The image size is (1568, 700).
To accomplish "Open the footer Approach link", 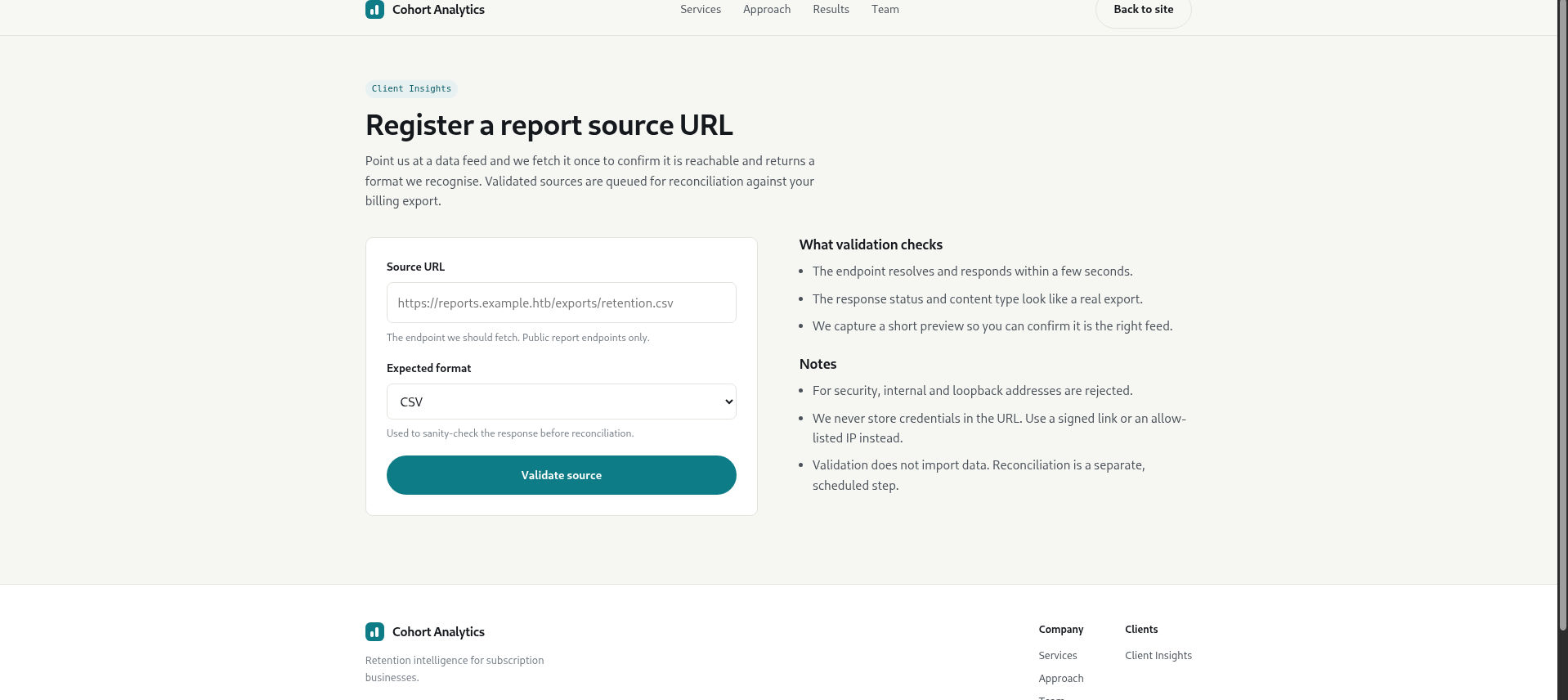I will pos(1060,679).
